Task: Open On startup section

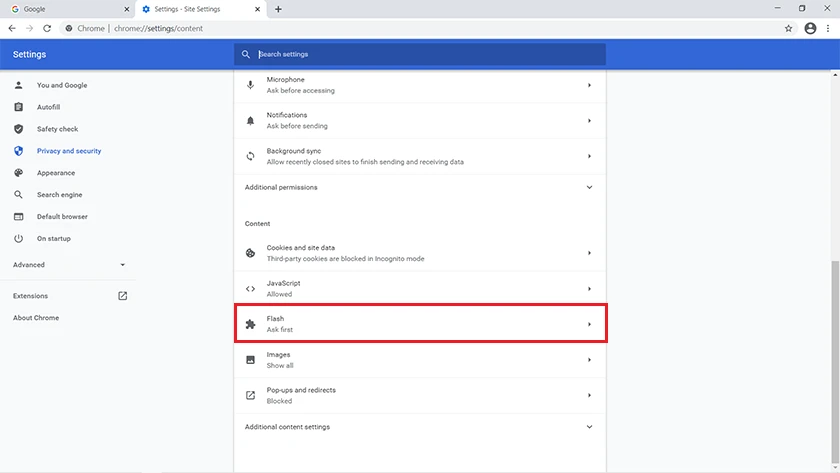Action: click(x=54, y=239)
